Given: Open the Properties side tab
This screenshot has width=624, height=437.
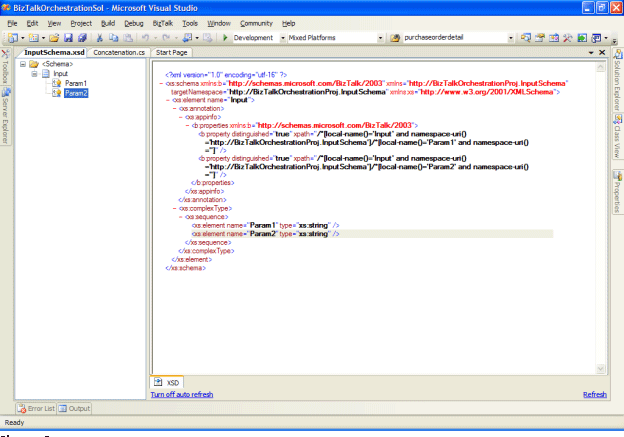Looking at the screenshot, I should [618, 192].
